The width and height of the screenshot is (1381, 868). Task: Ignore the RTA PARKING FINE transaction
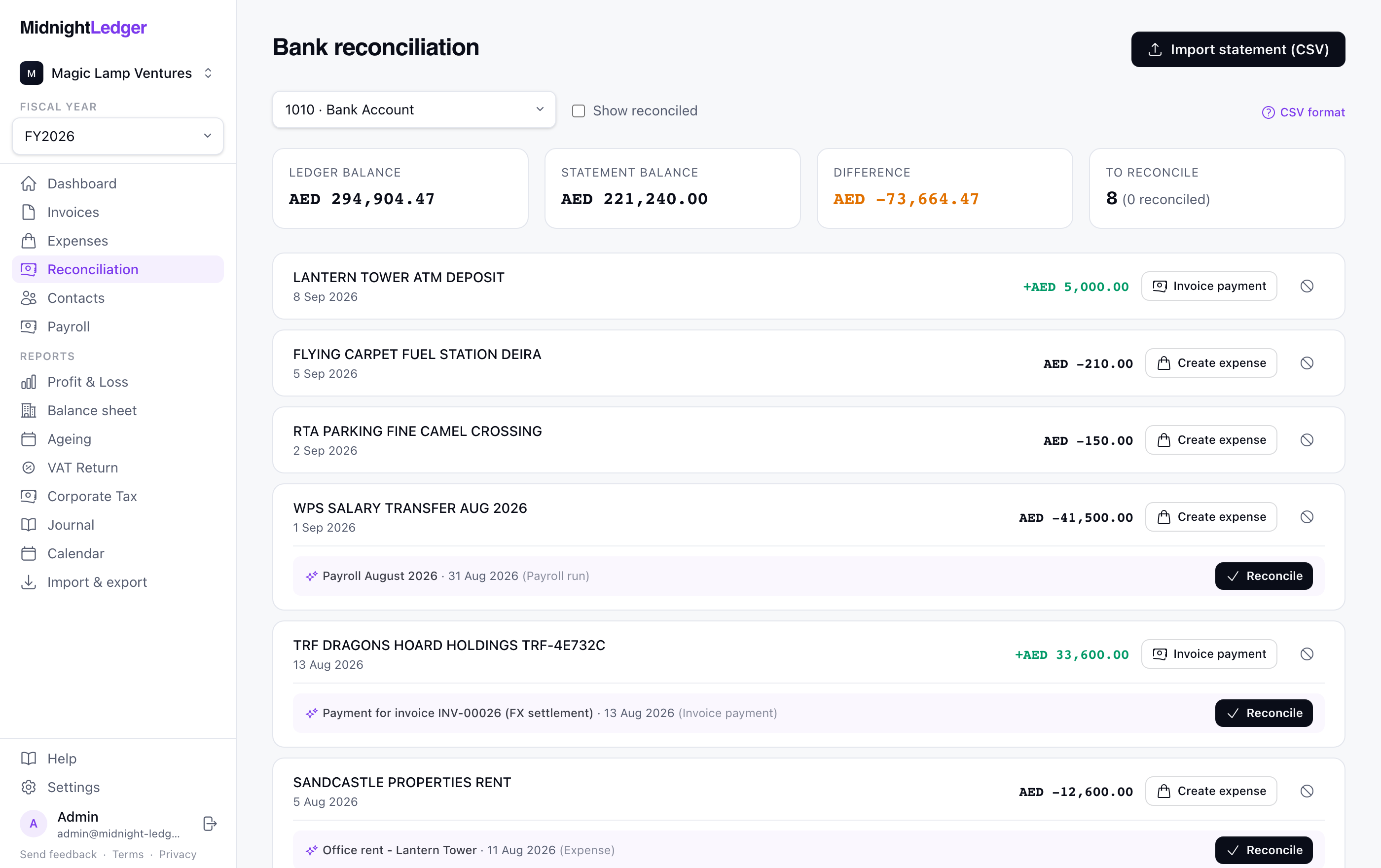1307,440
